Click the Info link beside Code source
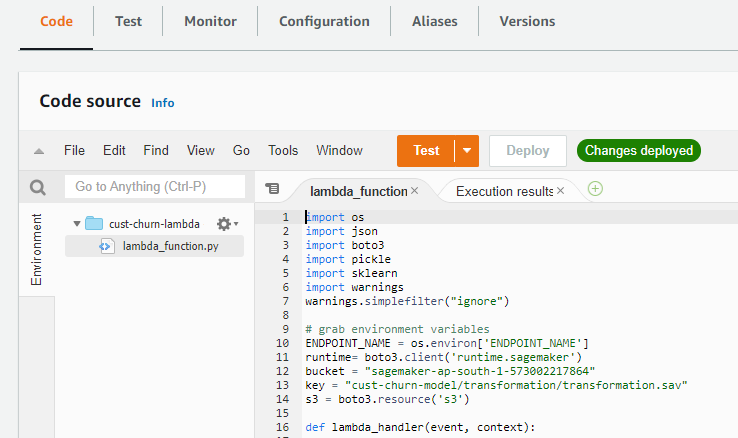This screenshot has width=738, height=438. click(x=162, y=103)
